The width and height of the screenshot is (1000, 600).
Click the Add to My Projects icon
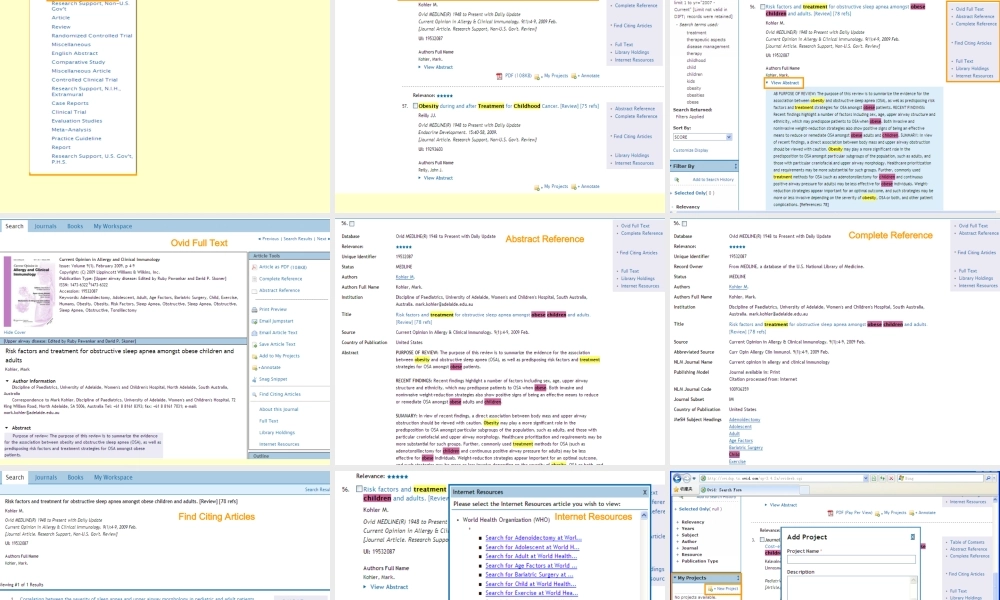click(253, 357)
